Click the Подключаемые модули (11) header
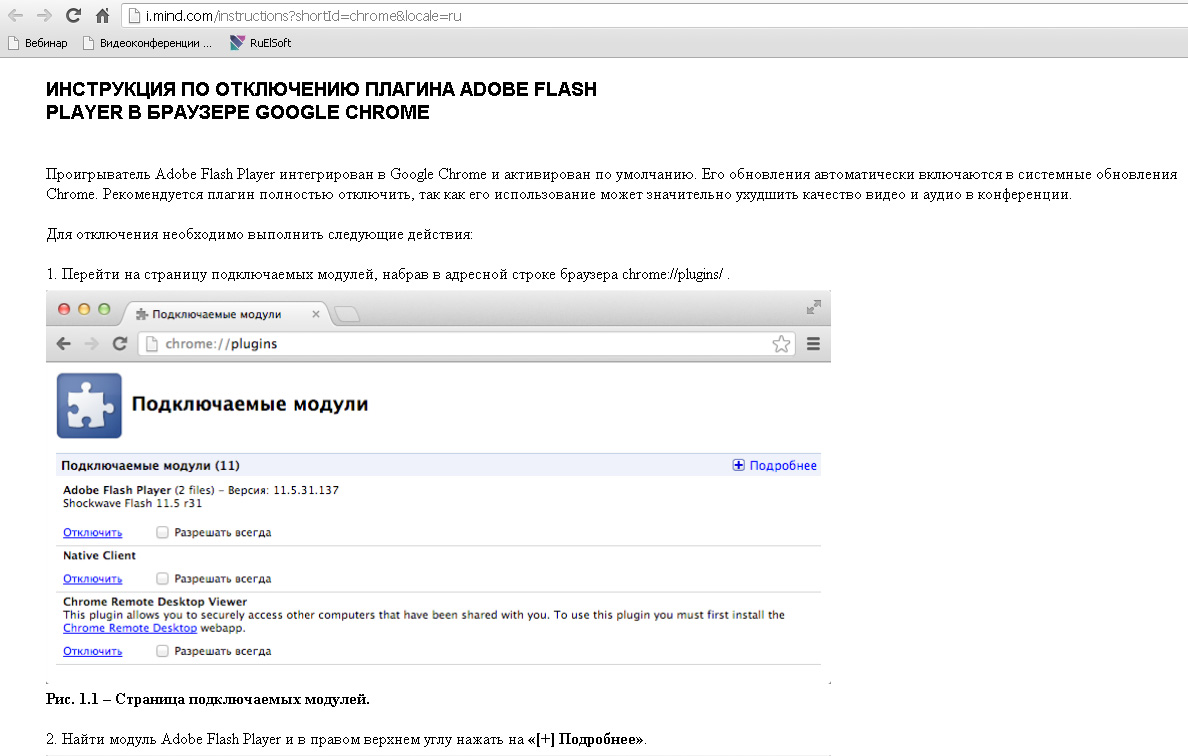Image resolution: width=1188 pixels, height=756 pixels. 150,465
